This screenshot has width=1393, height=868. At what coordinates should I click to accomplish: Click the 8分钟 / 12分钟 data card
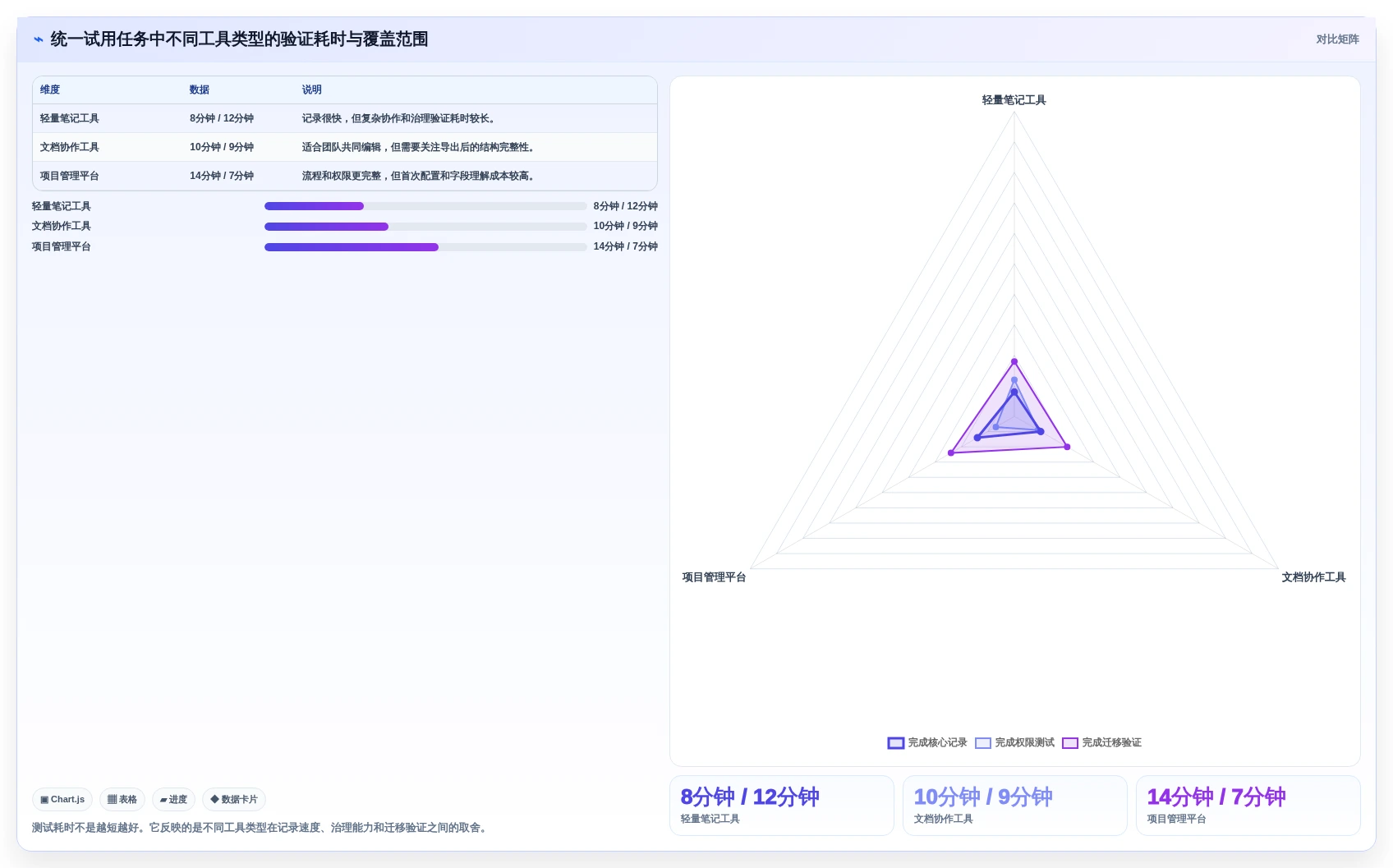(782, 806)
